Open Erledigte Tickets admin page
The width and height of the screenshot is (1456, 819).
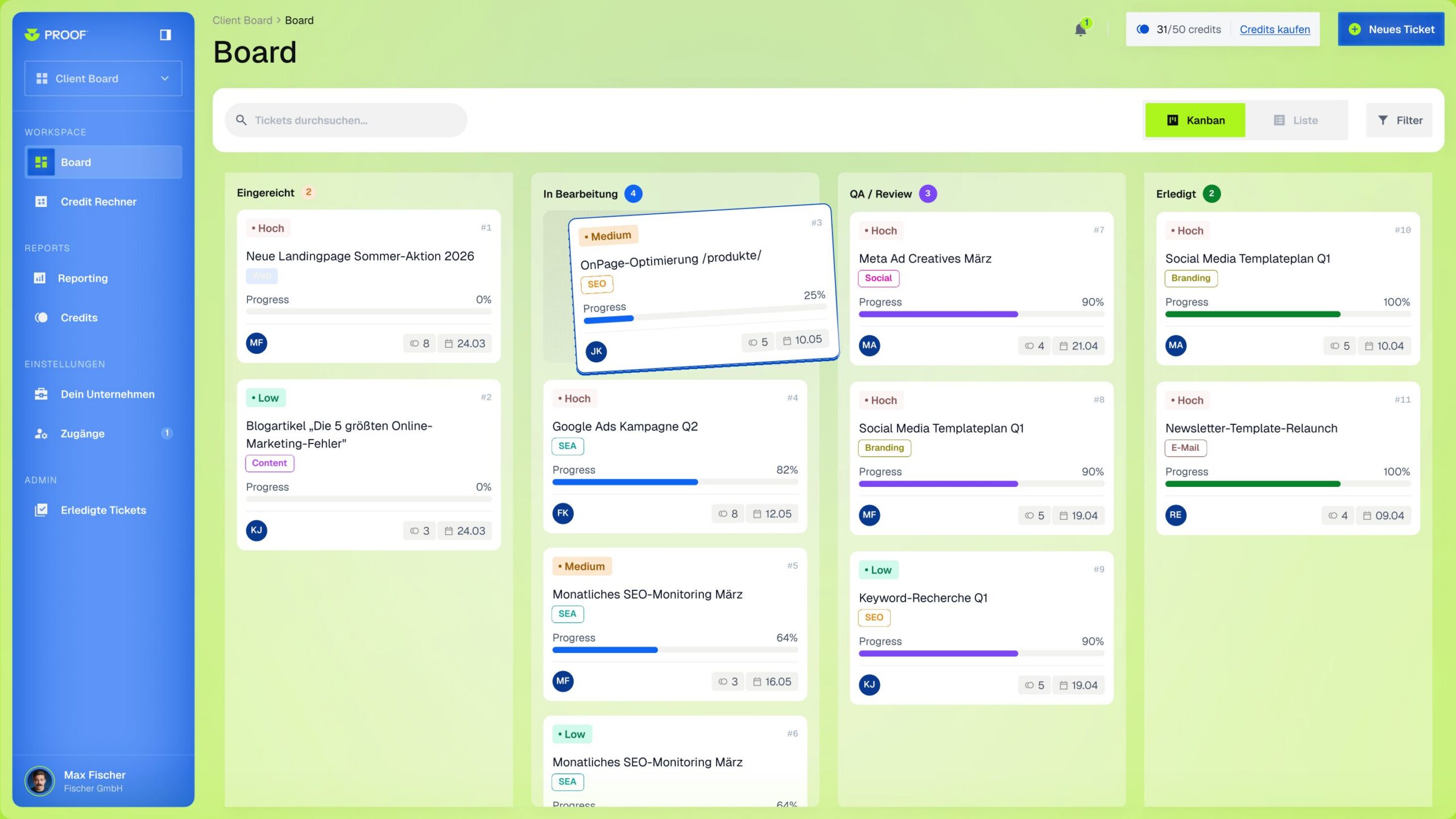tap(103, 510)
